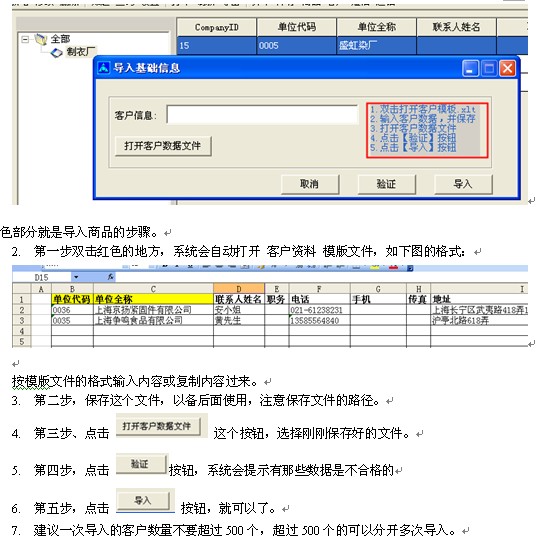Click the CompanyID column header
This screenshot has width=544, height=552.
pyautogui.click(x=217, y=27)
